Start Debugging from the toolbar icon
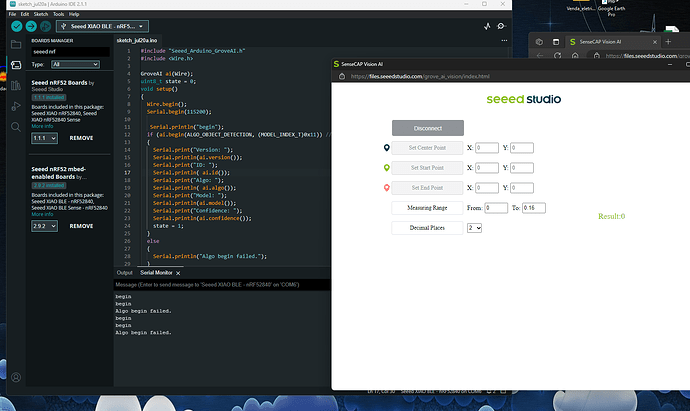The height and width of the screenshot is (411, 690). click(x=45, y=26)
